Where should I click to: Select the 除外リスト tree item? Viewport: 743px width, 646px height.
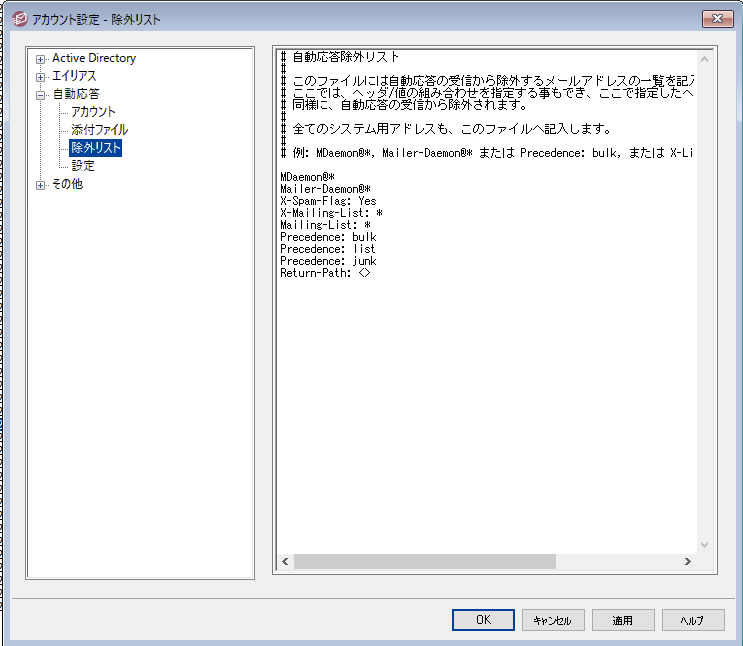96,148
